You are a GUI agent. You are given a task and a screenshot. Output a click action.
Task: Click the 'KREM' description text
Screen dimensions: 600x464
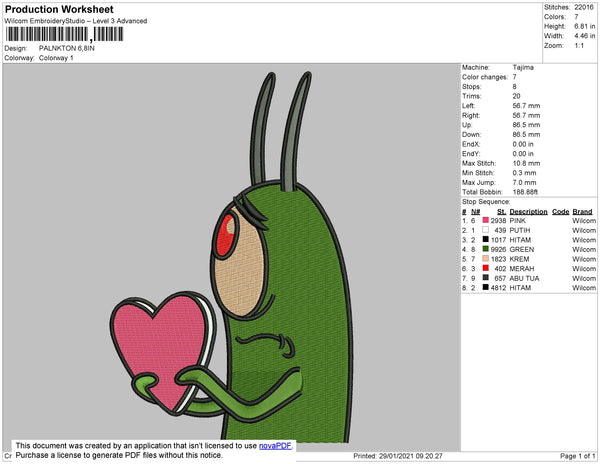click(519, 259)
